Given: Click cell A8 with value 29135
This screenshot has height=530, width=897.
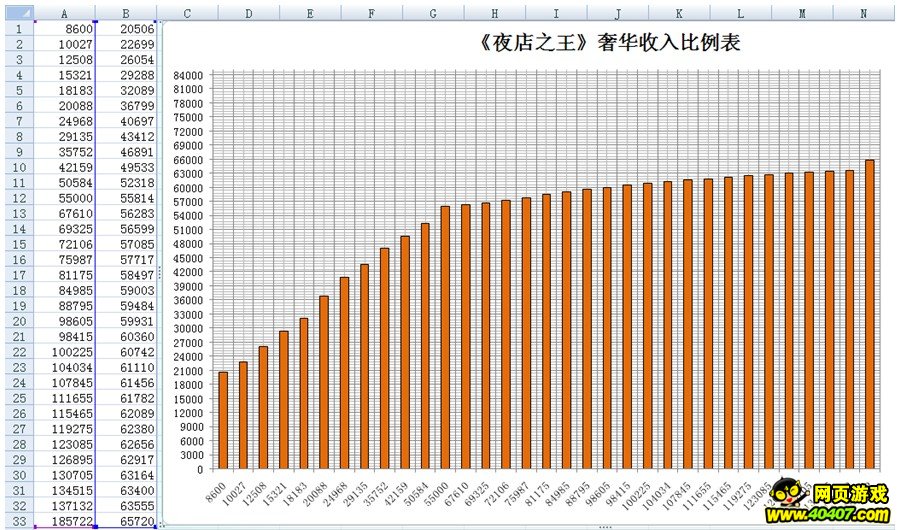Looking at the screenshot, I should (64, 136).
